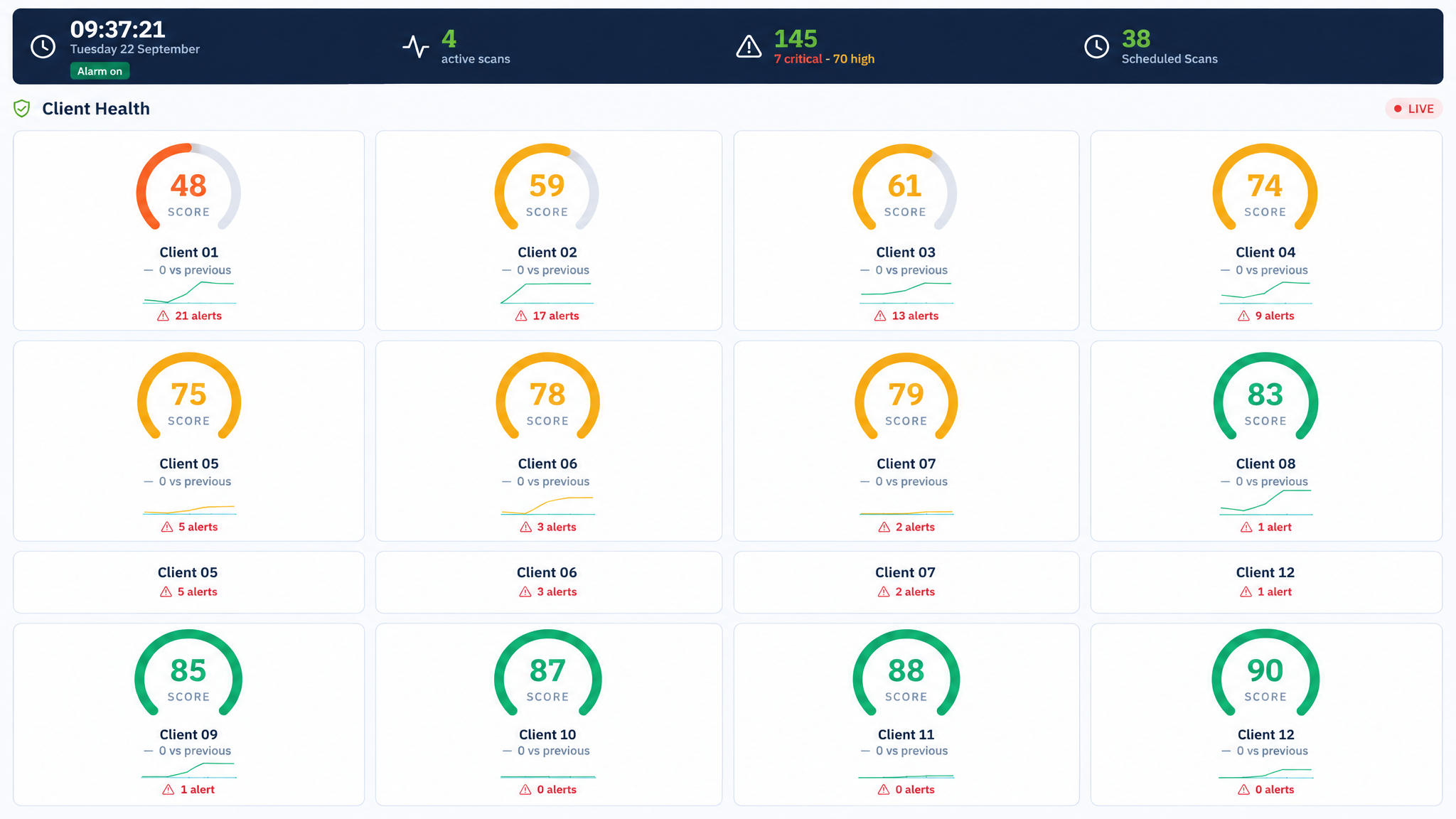Click the 9 alerts warning icon
This screenshot has height=819, width=1456.
point(1243,316)
